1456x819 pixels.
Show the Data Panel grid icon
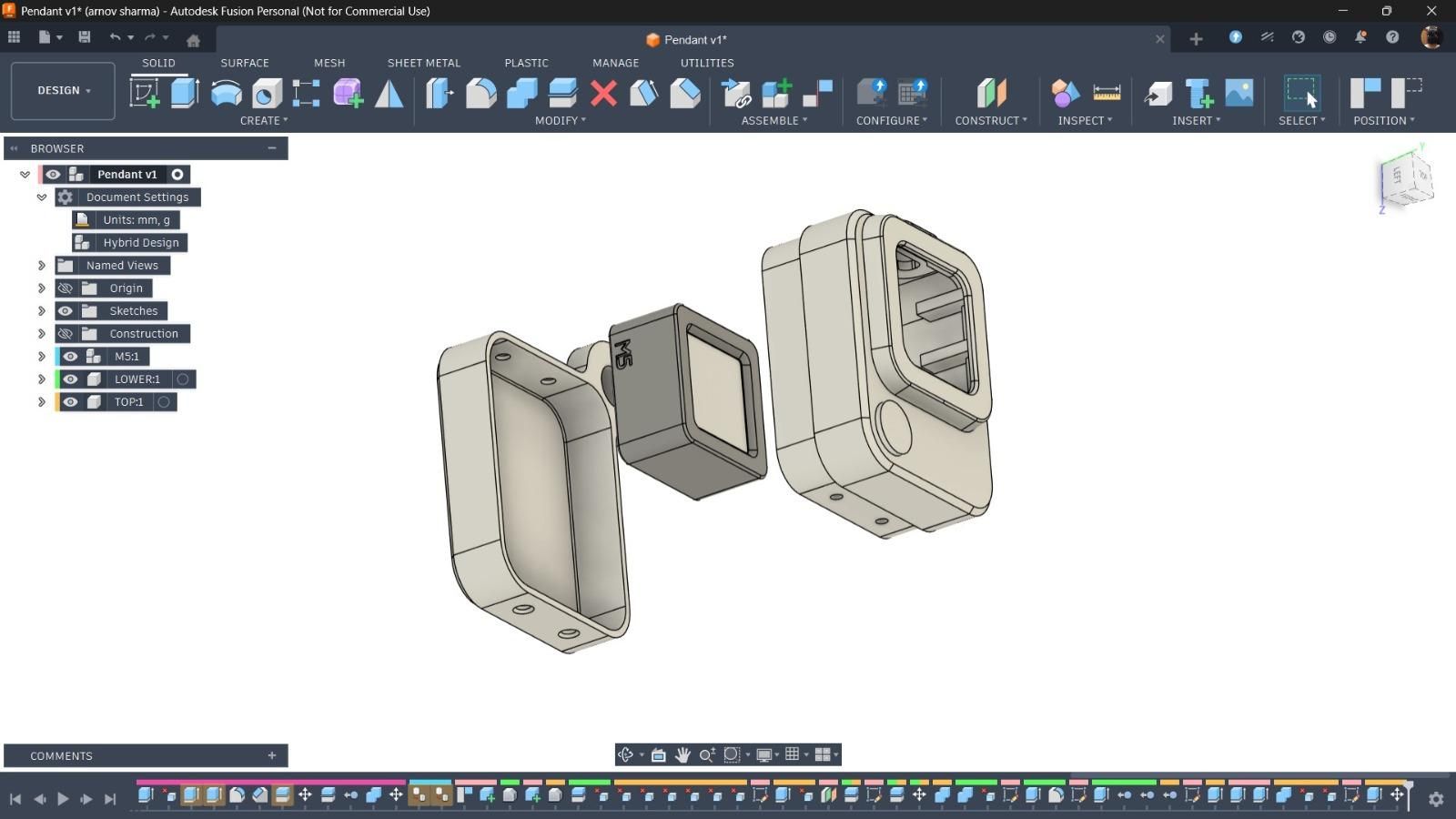coord(14,37)
